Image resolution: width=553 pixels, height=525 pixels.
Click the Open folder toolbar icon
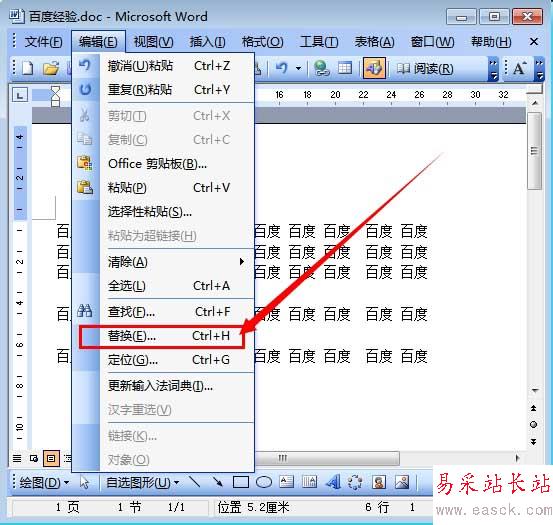(51, 68)
